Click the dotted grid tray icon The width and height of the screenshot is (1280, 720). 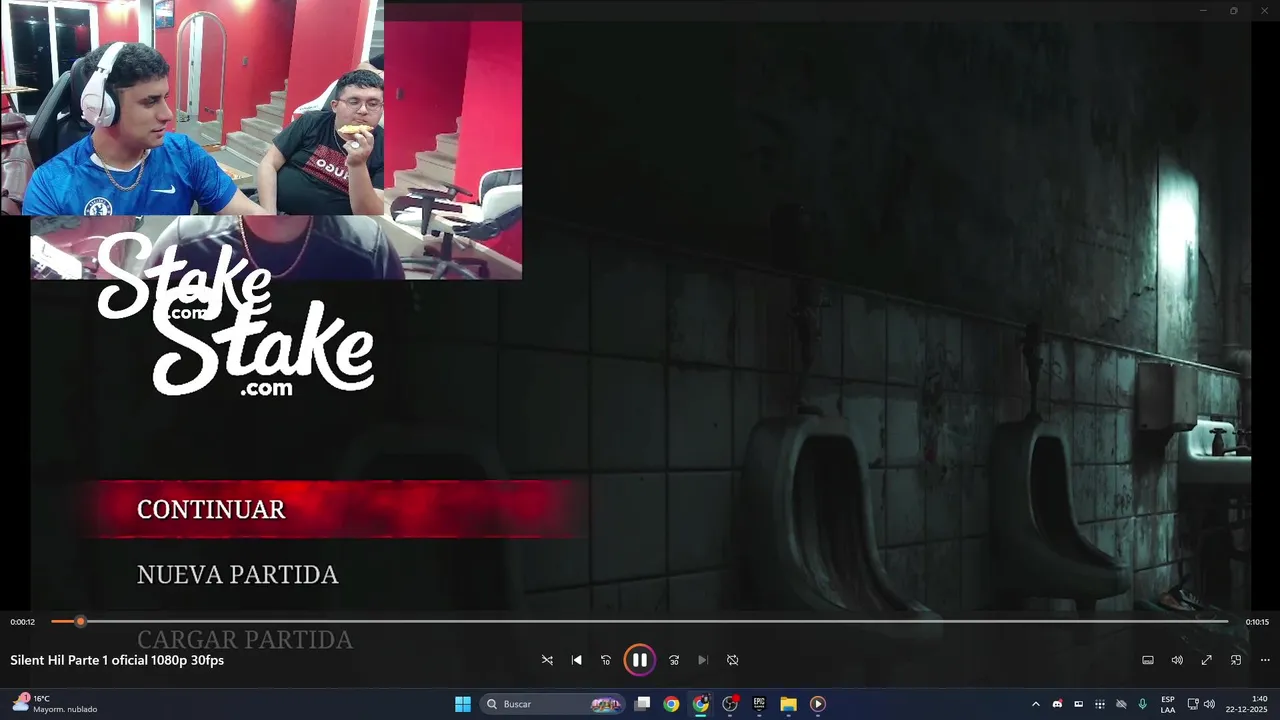(1100, 704)
